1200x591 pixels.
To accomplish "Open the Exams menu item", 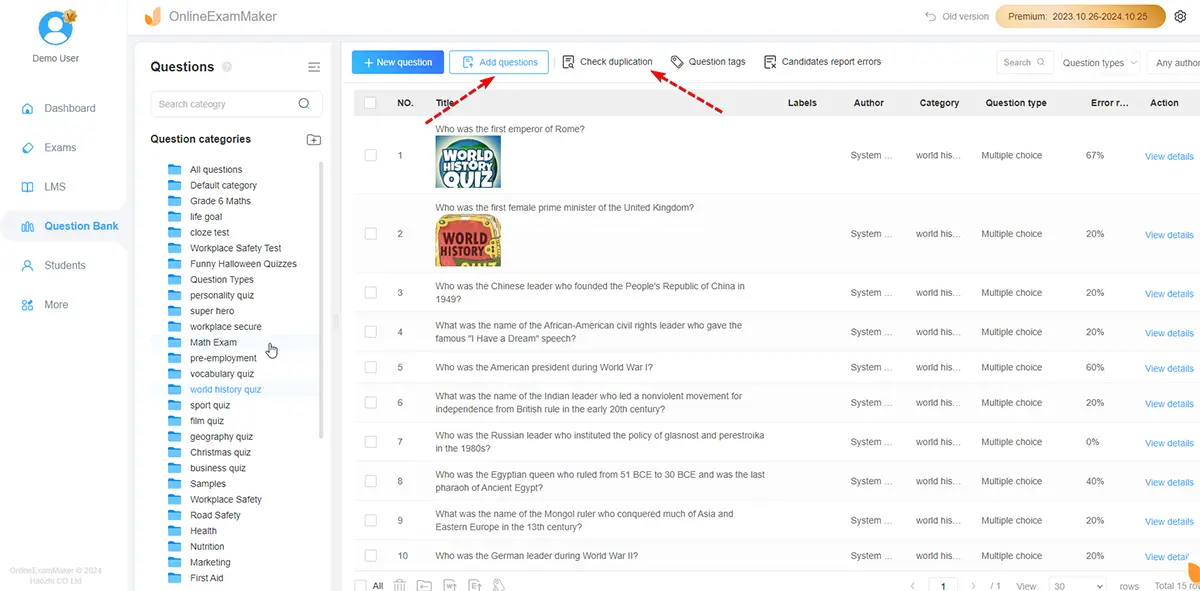I will coord(60,147).
